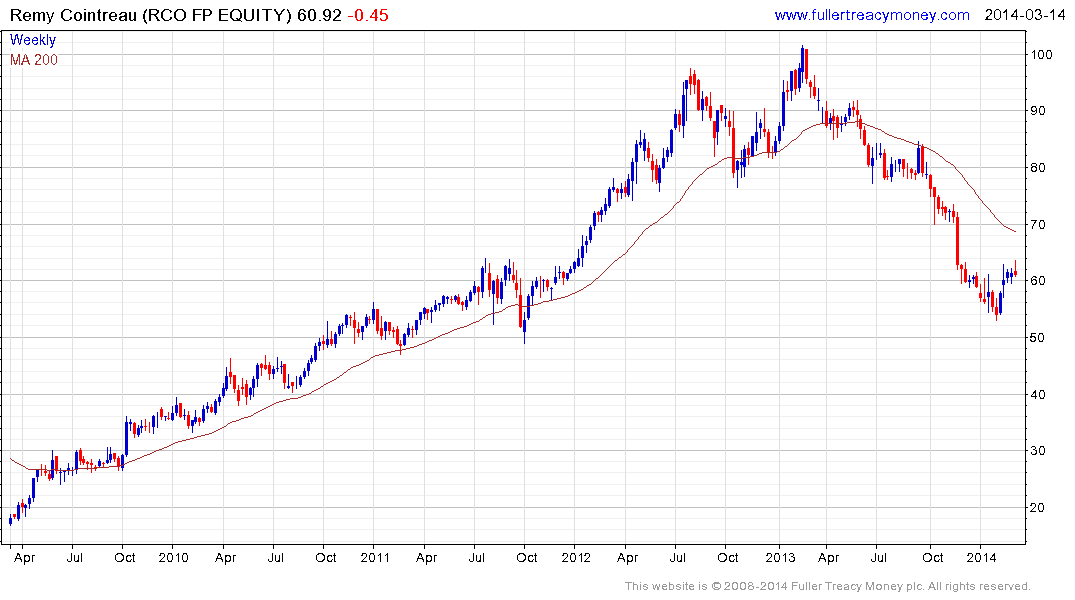The width and height of the screenshot is (1075, 600).
Task: Click the 80 price axis label
Action: coord(1038,167)
